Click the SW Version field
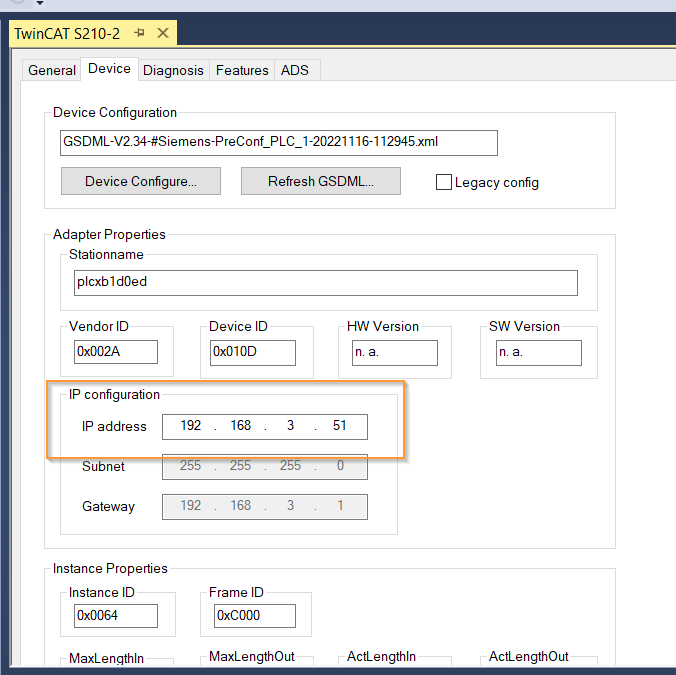This screenshot has height=675, width=676. tap(539, 353)
